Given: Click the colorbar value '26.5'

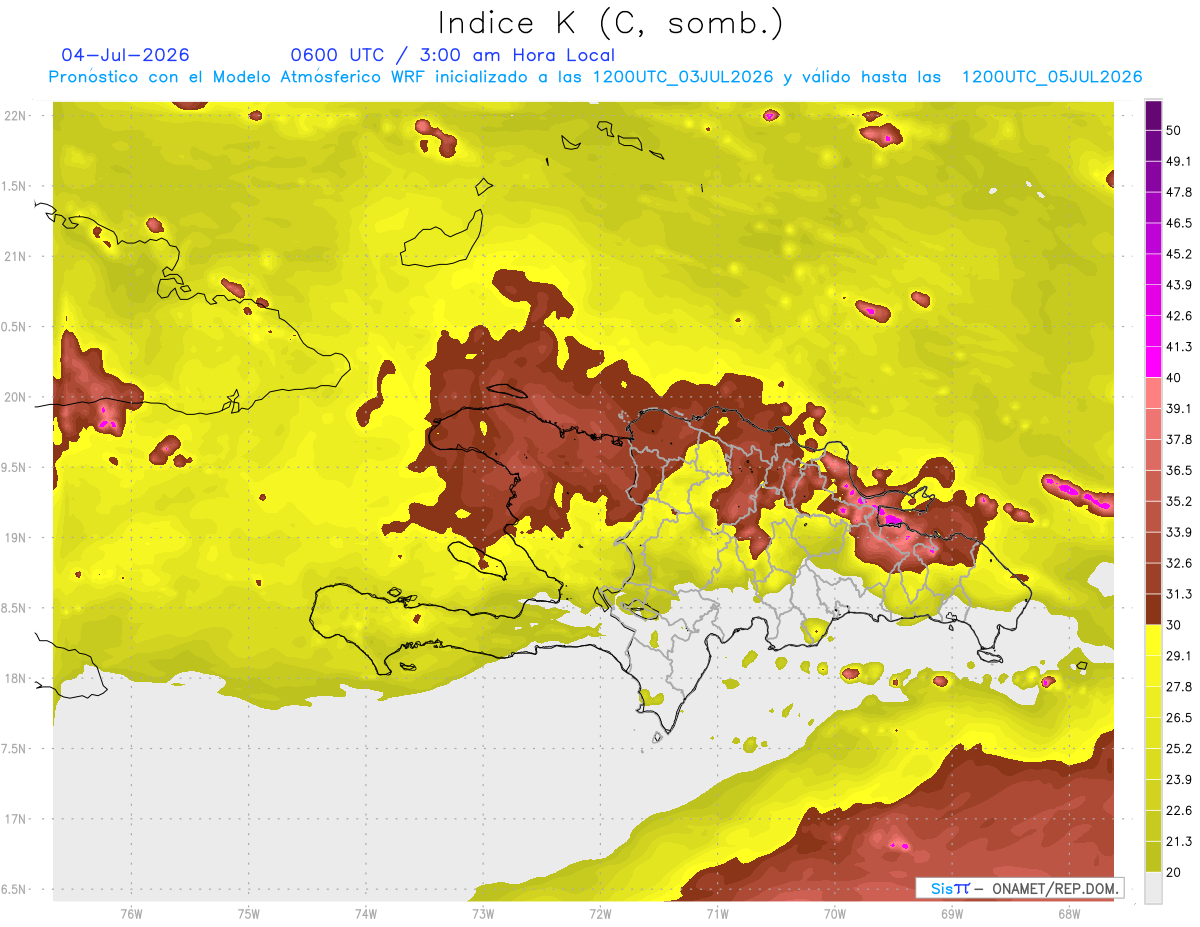Looking at the screenshot, I should tap(1179, 717).
